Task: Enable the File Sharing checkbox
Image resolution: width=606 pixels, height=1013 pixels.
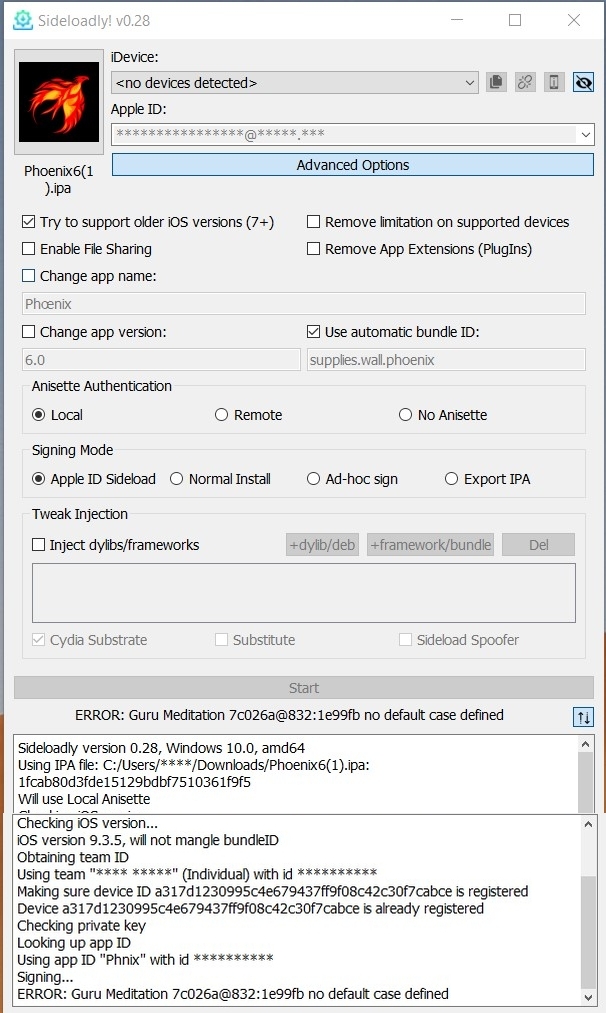Action: pyautogui.click(x=28, y=249)
